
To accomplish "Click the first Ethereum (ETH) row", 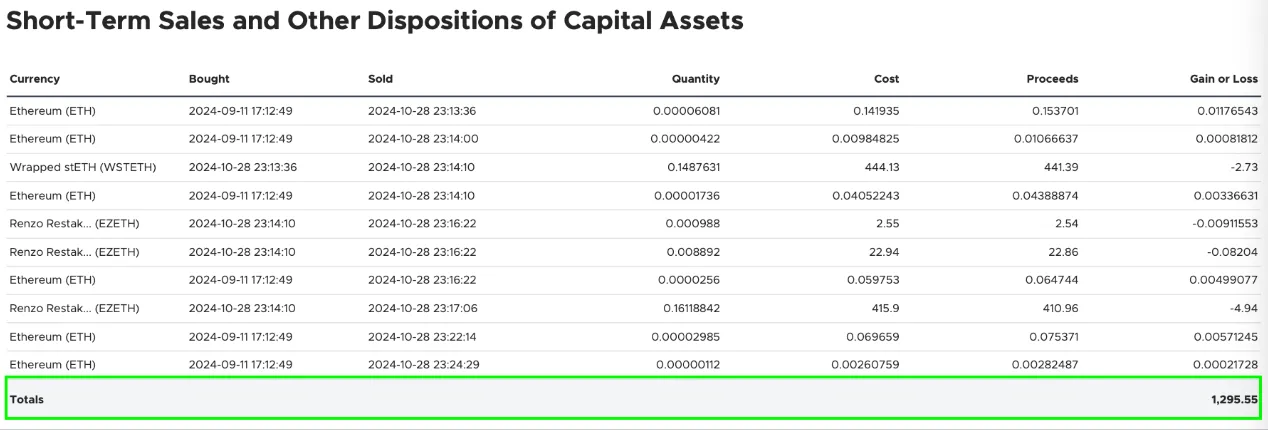I will [x=633, y=111].
